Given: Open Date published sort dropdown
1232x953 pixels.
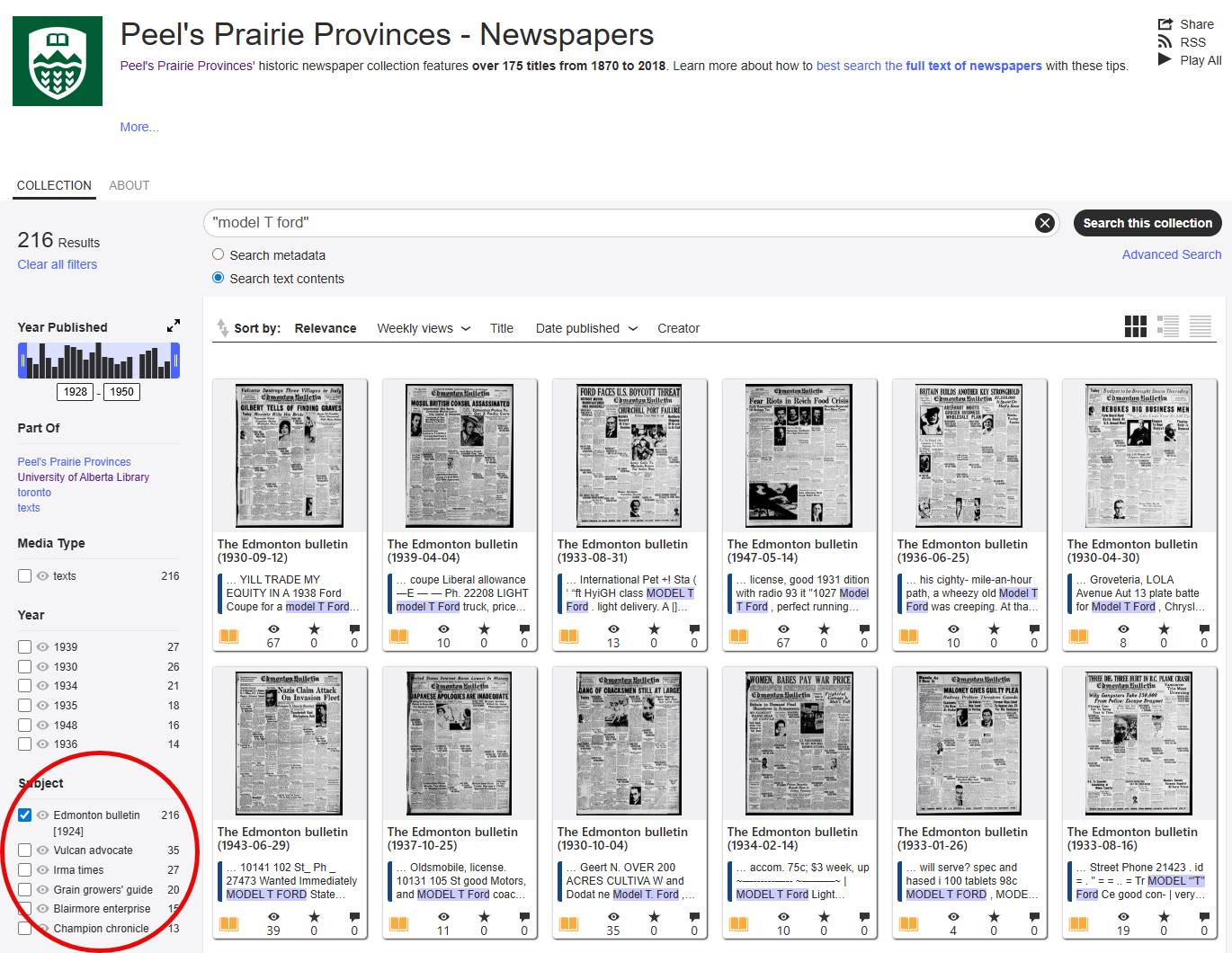Looking at the screenshot, I should point(586,328).
